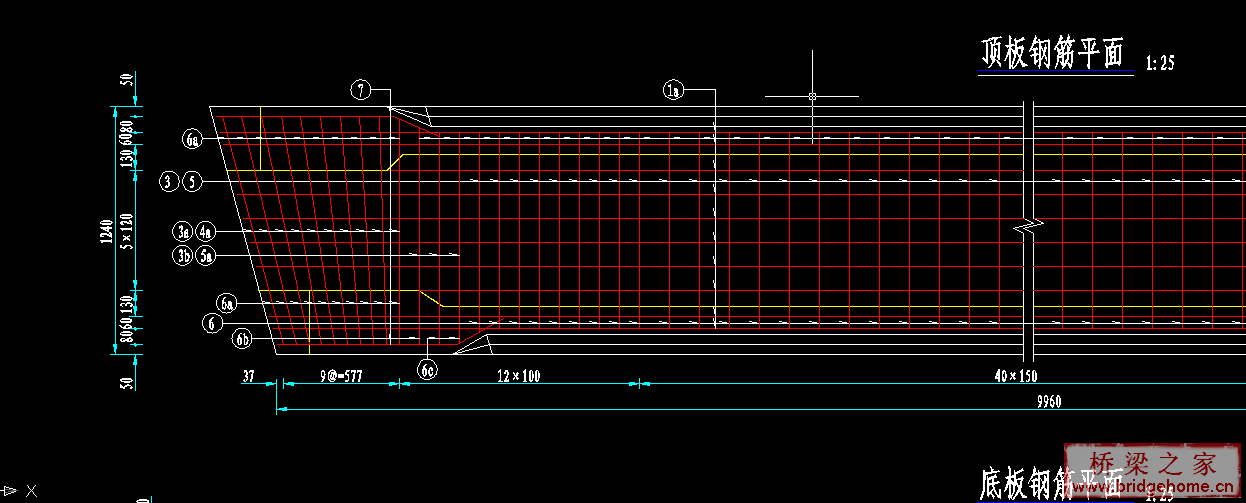The width and height of the screenshot is (1246, 503).
Task: Click the 3a callout bubble
Action: click(182, 232)
